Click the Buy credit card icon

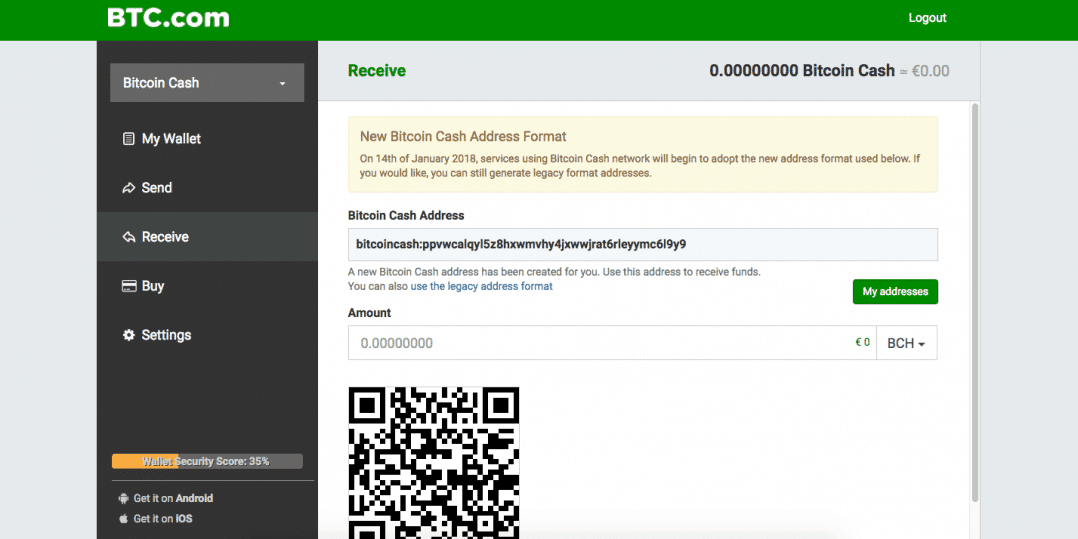(129, 286)
